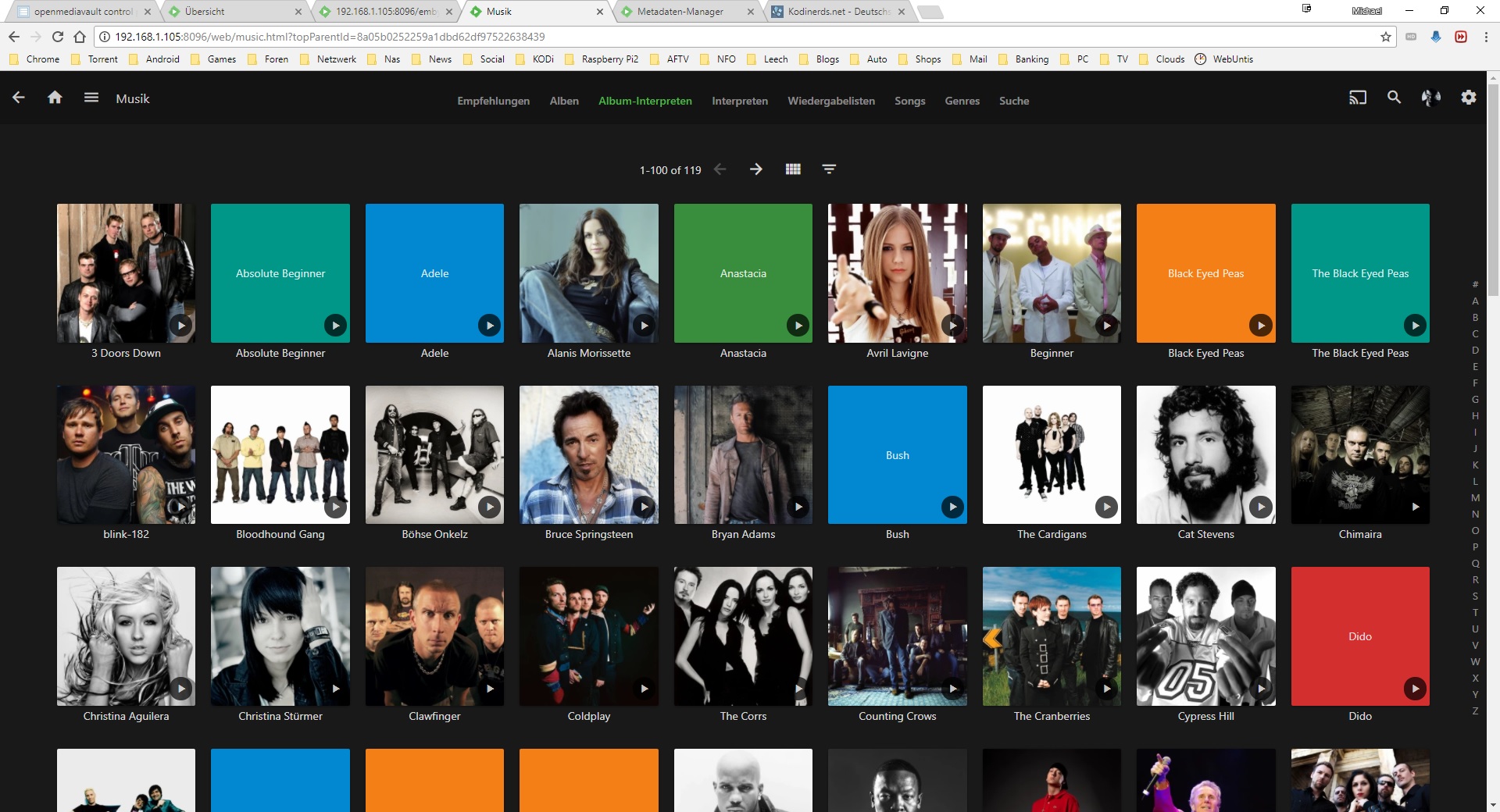
Task: Jump to letter S in alphabet picker
Action: click(1475, 596)
